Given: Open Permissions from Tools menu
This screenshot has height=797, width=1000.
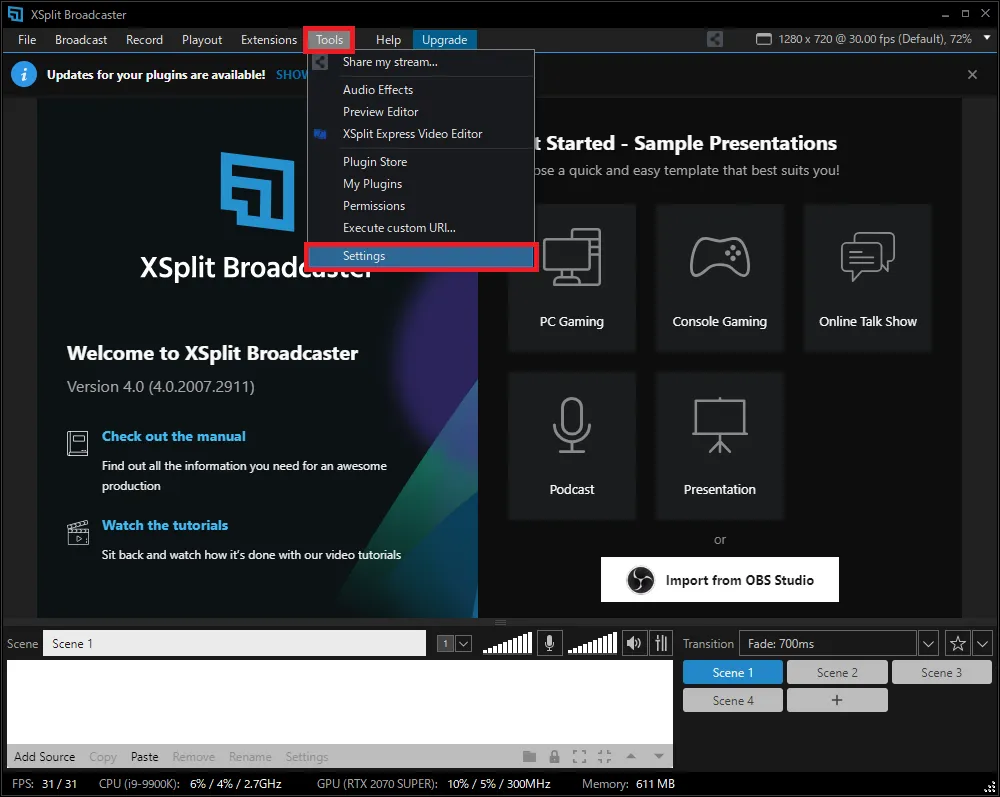Looking at the screenshot, I should [x=421, y=206].
